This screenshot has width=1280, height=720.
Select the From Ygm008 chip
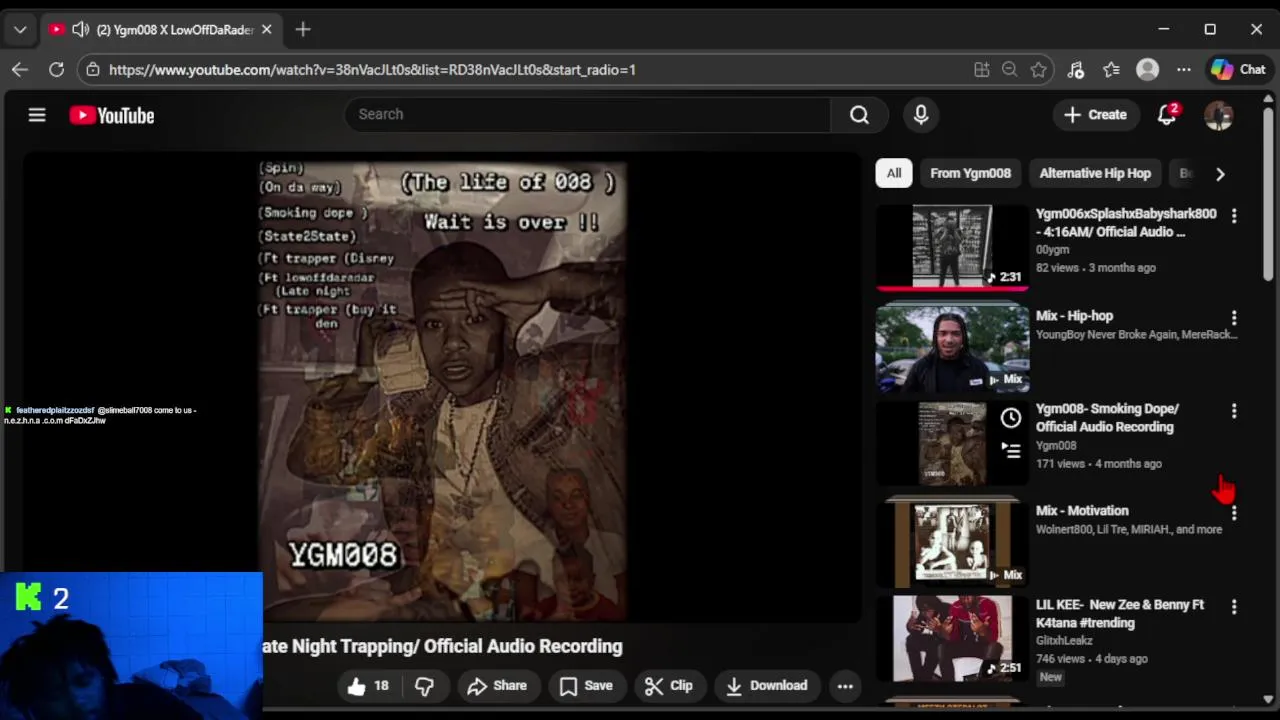[970, 173]
